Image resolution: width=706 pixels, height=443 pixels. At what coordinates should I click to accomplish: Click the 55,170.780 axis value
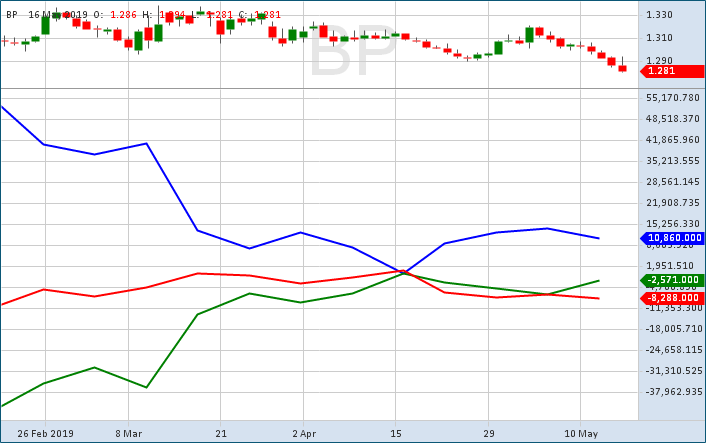point(673,98)
